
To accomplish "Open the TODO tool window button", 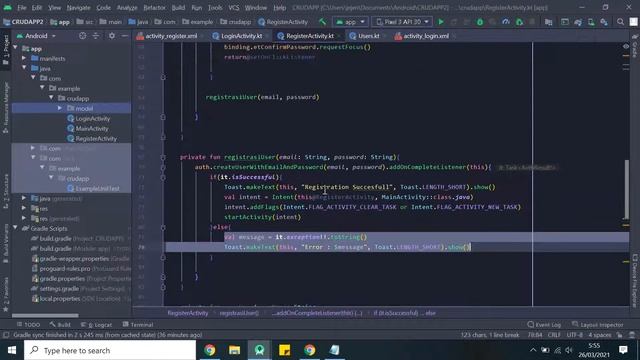I will pos(28,324).
